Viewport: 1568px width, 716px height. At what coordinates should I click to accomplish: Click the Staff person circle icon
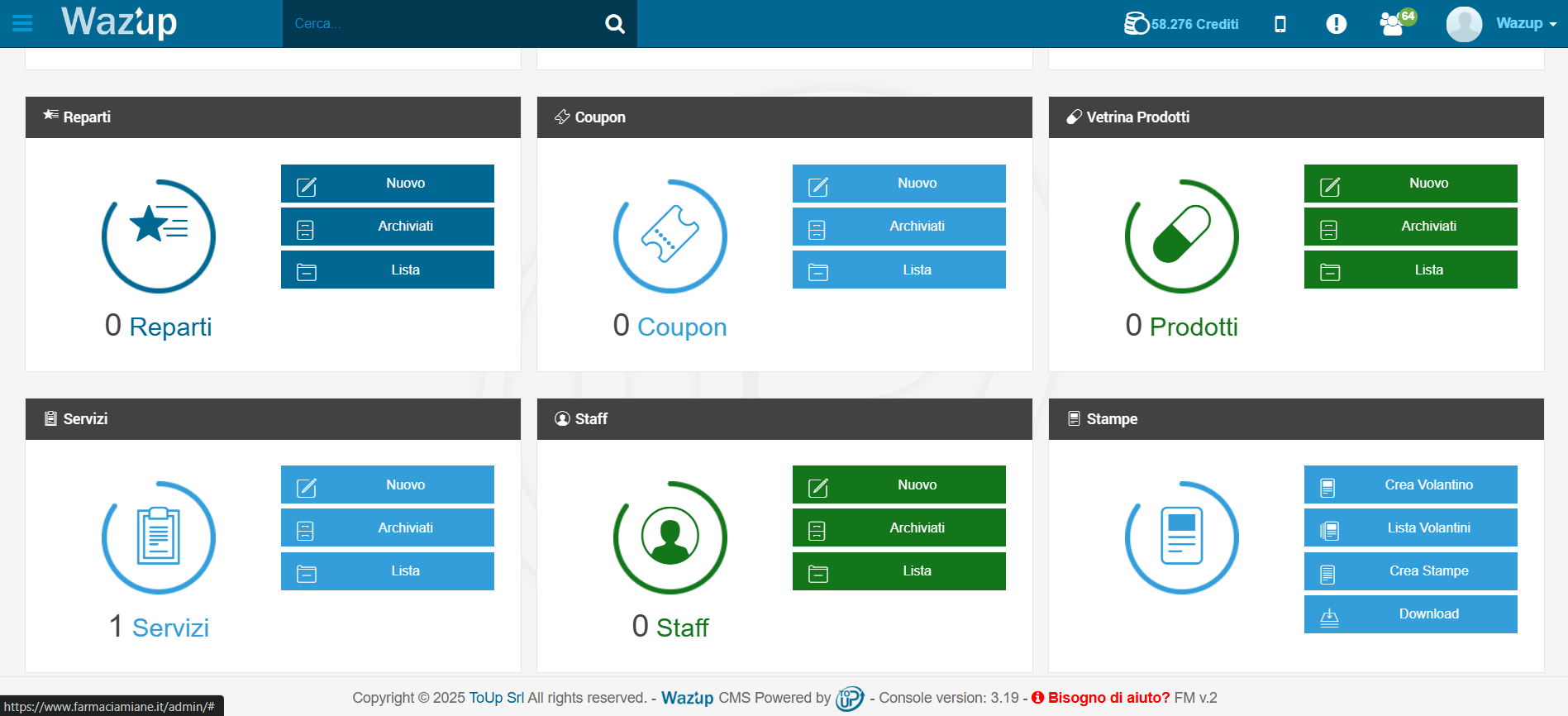[670, 537]
